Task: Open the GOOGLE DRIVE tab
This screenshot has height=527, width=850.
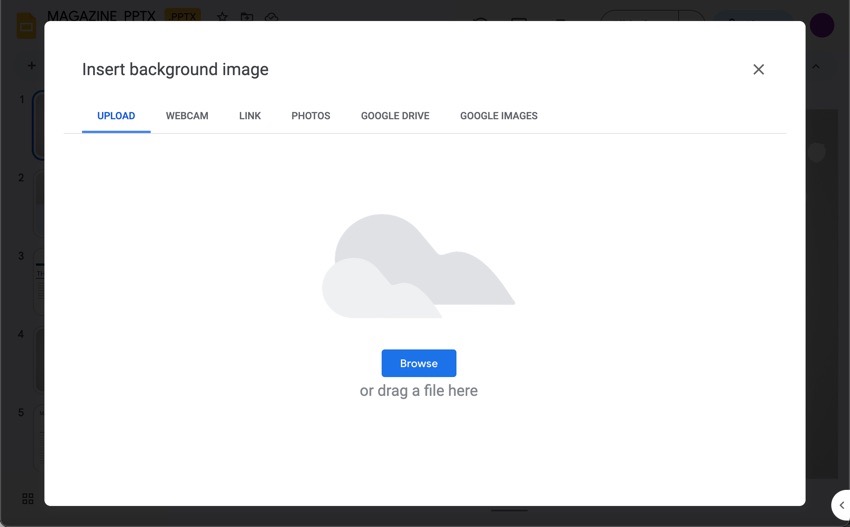Action: [x=395, y=115]
